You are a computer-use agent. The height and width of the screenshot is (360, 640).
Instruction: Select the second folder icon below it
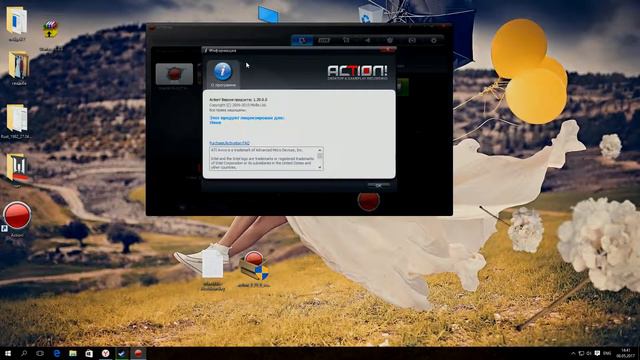tap(19, 65)
